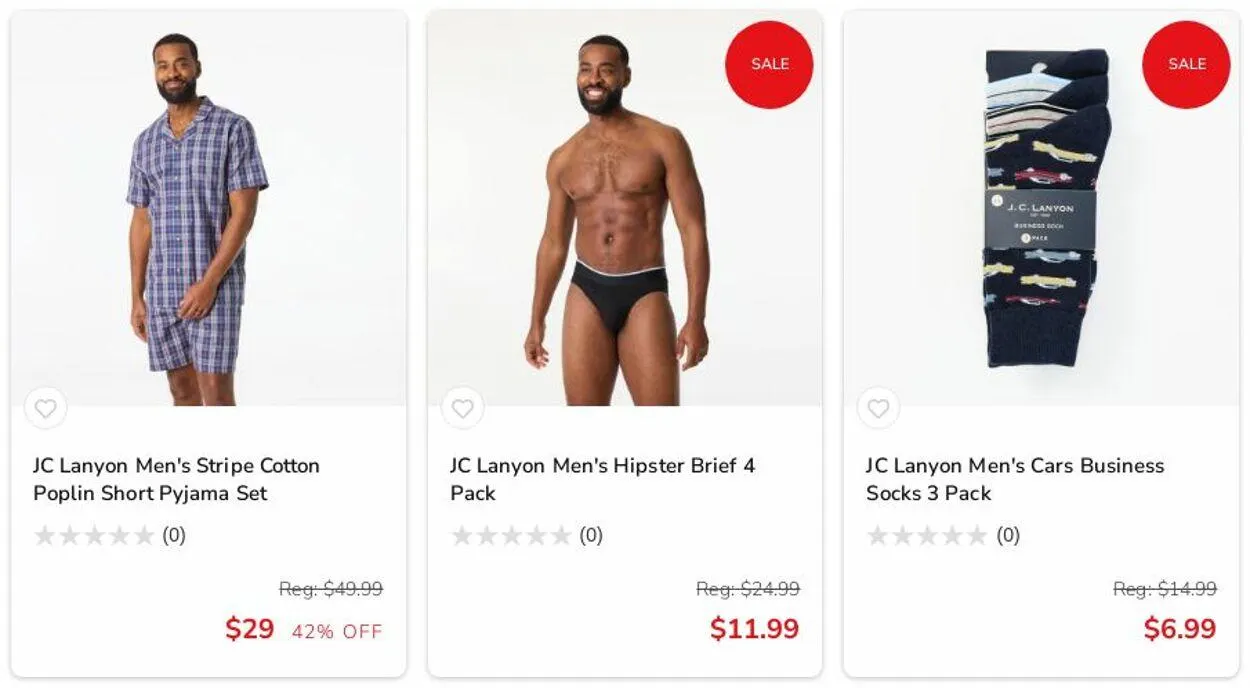Image resolution: width=1250 pixels, height=688 pixels.
Task: Favorite the Hipster Brief 4 Pack
Action: click(x=462, y=408)
